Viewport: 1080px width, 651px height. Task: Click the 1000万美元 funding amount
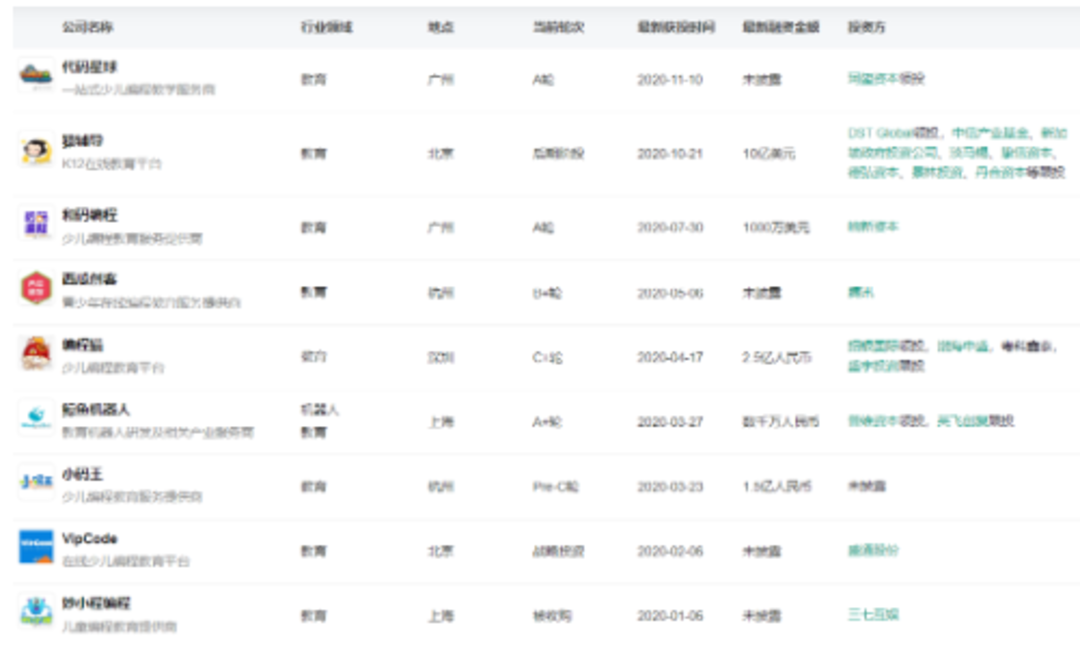[x=776, y=227]
